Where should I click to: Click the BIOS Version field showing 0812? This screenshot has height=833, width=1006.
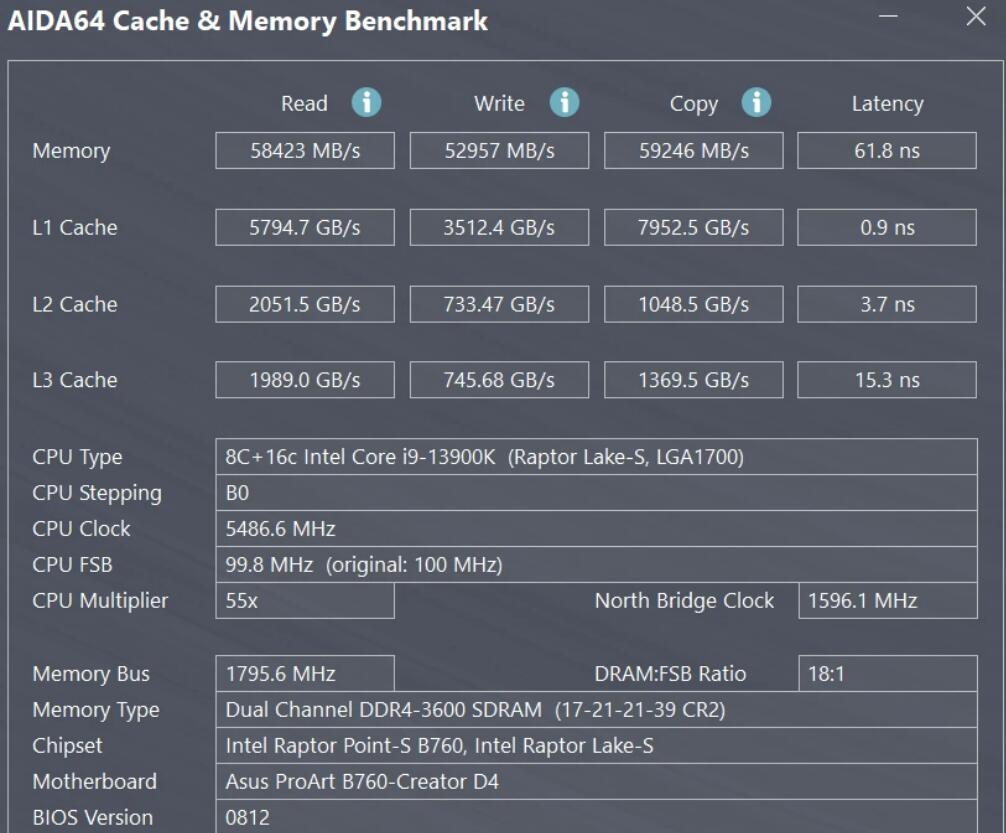595,817
